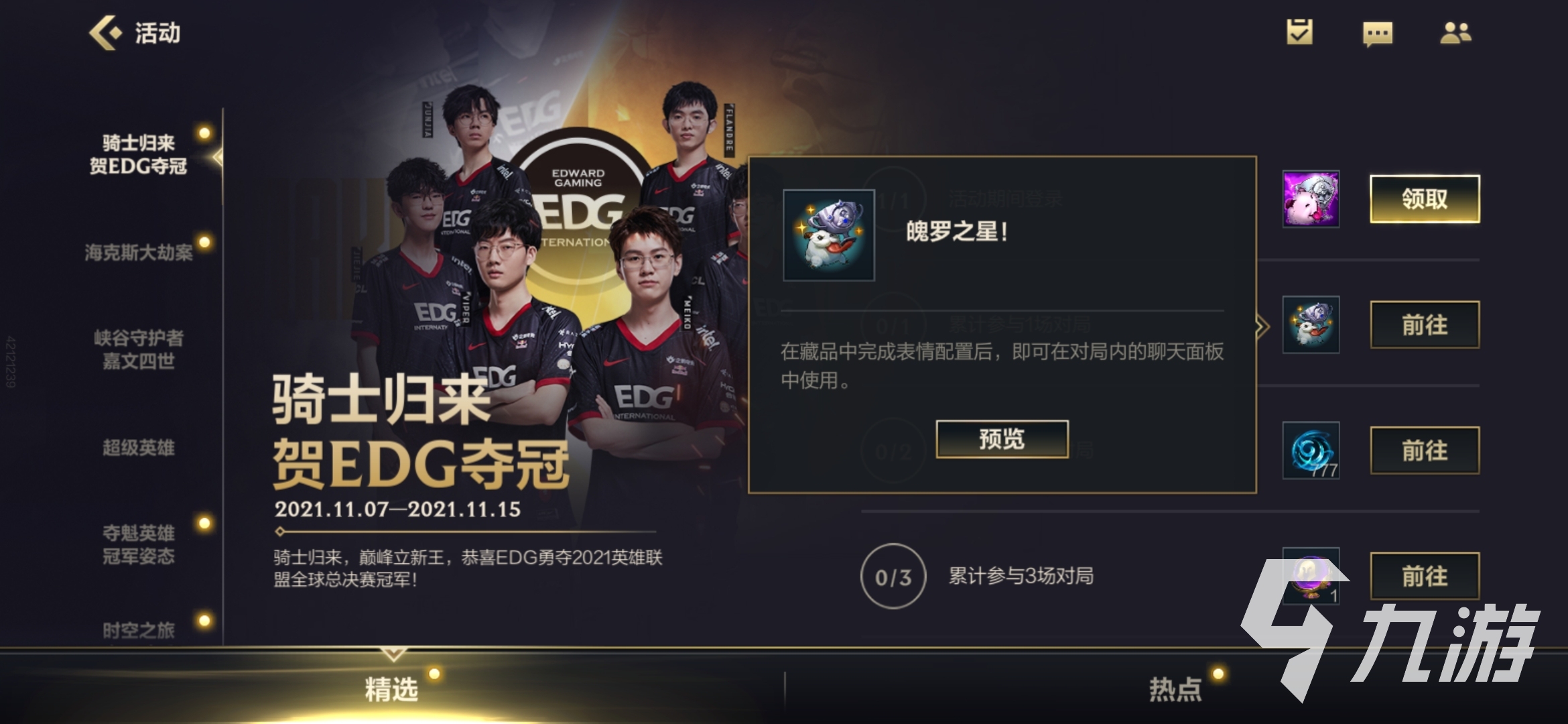The image size is (1568, 724).
Task: Click 前往 beside the poro trophy reward
Action: [x=1425, y=324]
